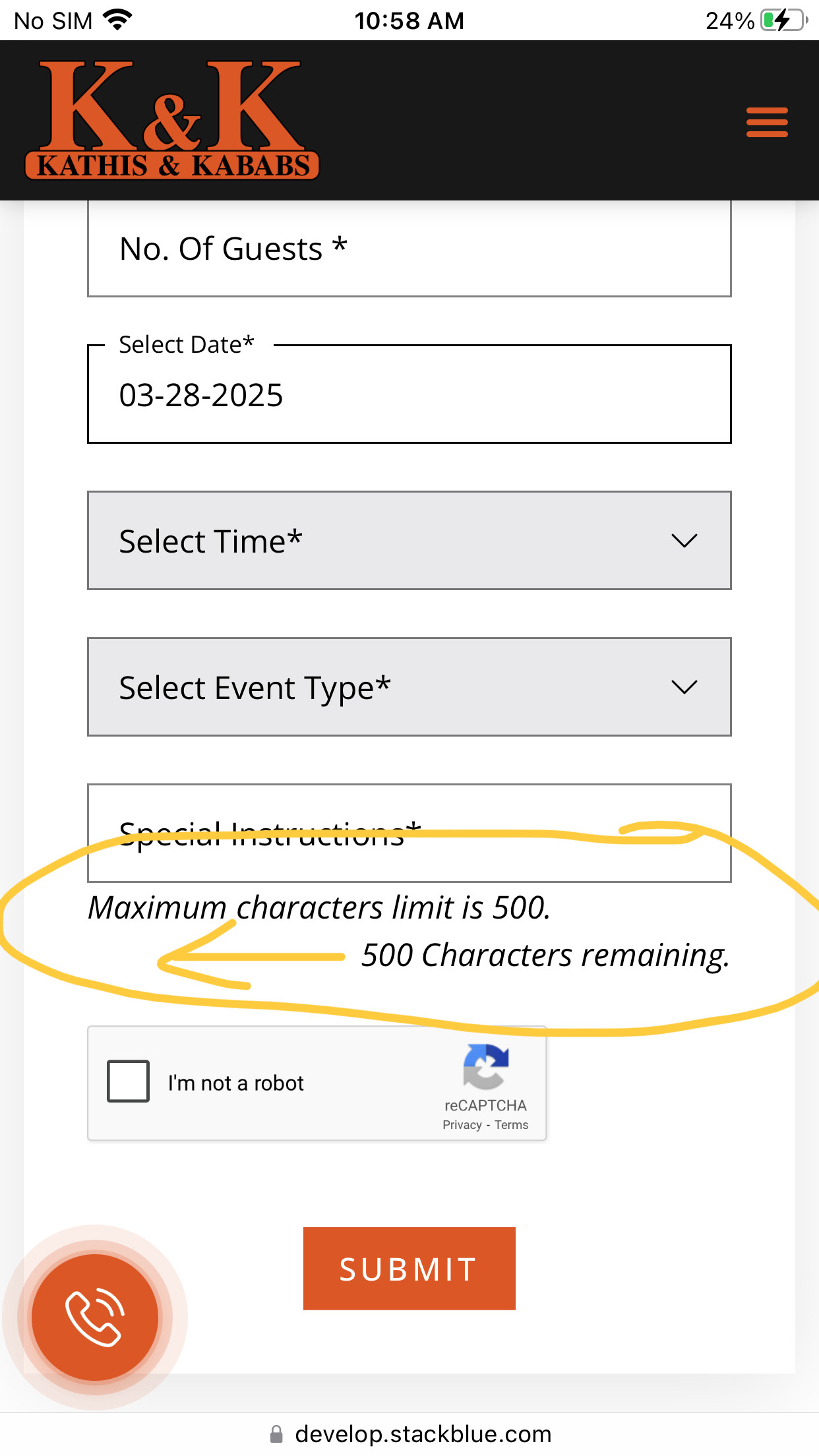Viewport: 819px width, 1456px height.
Task: Check the I'm not a robot box
Action: click(x=129, y=1081)
